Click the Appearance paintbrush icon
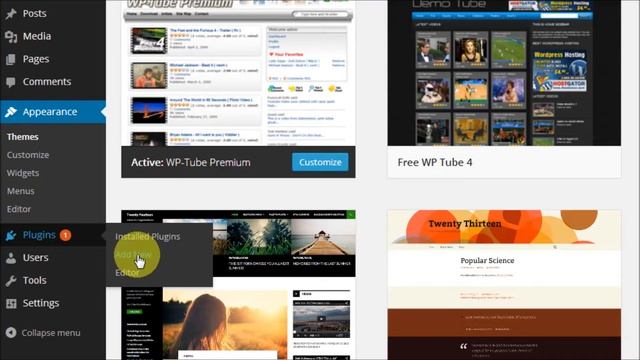Screen dimensions: 640x360 pyautogui.click(x=11, y=112)
